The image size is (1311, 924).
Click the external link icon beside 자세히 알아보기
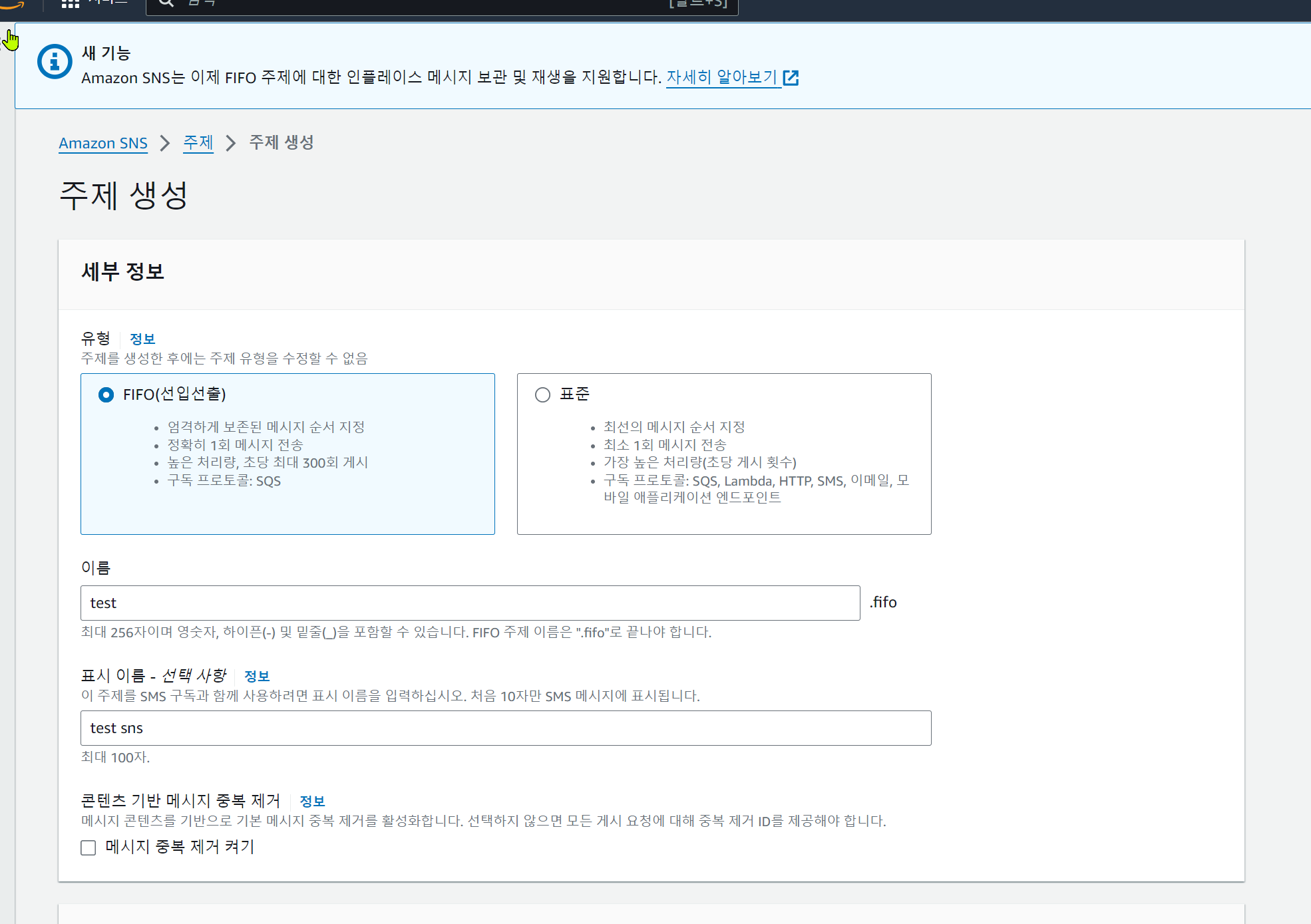pyautogui.click(x=791, y=78)
